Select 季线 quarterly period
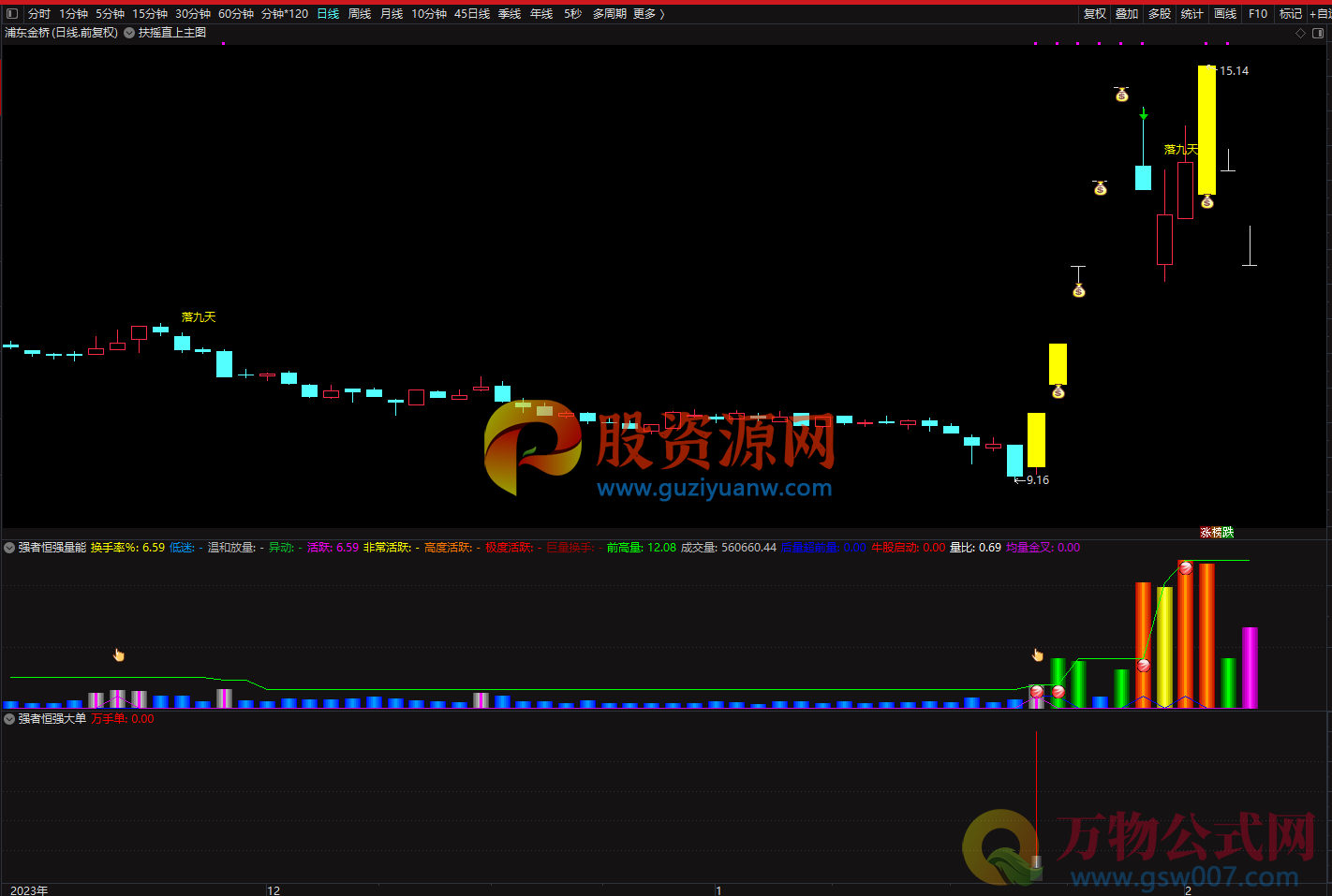 tap(510, 14)
